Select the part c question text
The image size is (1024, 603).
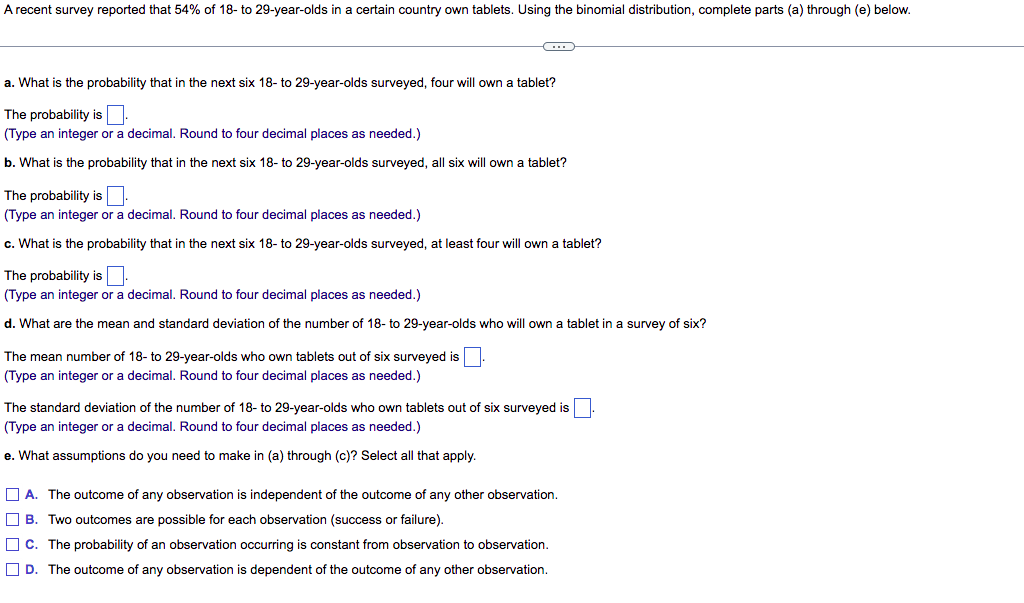click(303, 243)
